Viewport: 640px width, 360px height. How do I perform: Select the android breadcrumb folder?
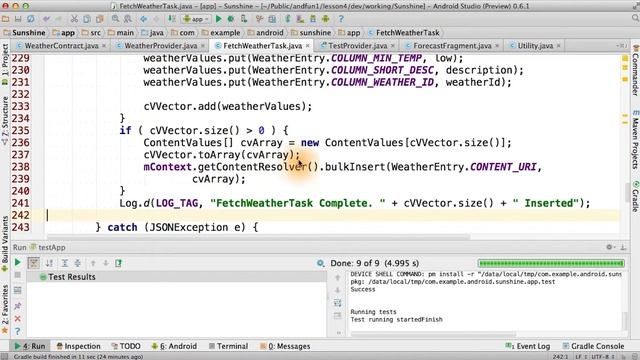point(265,33)
